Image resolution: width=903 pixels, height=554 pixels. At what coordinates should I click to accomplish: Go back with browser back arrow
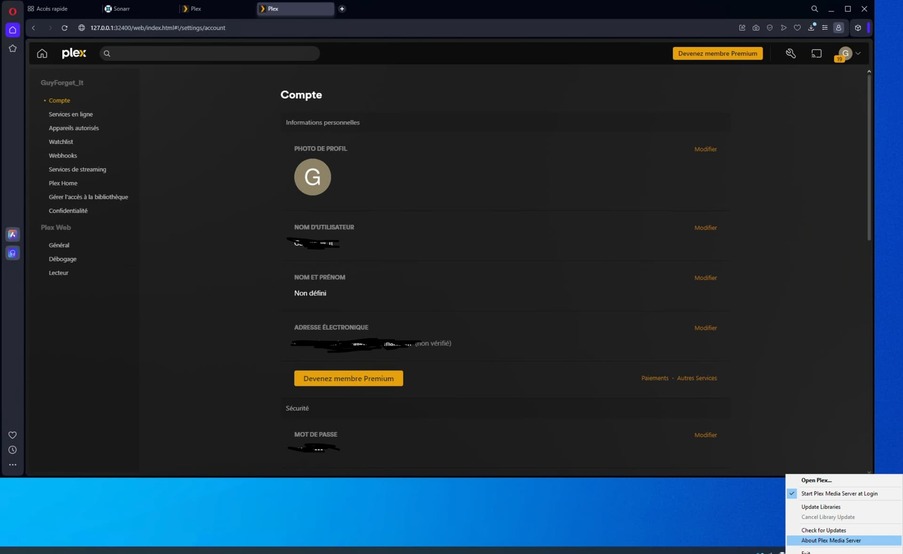(33, 28)
